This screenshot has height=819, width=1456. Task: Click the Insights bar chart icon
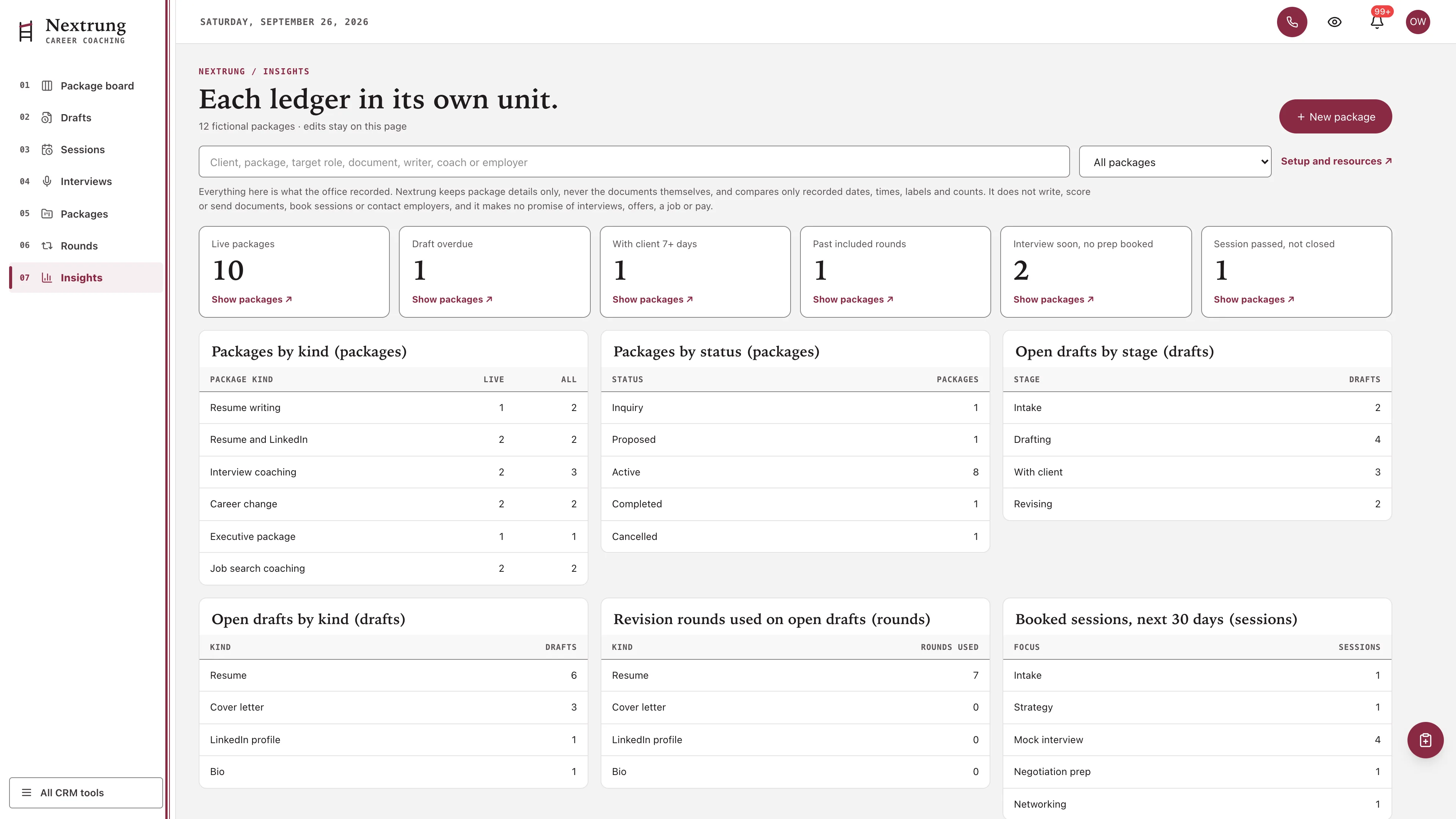click(47, 278)
